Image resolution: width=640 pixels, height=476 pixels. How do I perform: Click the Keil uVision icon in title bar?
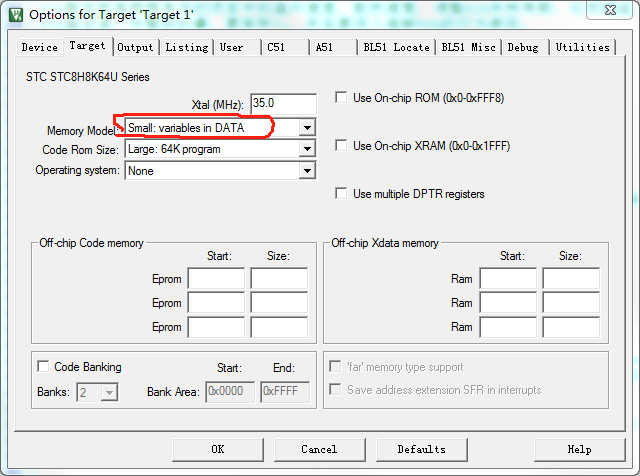(16, 15)
